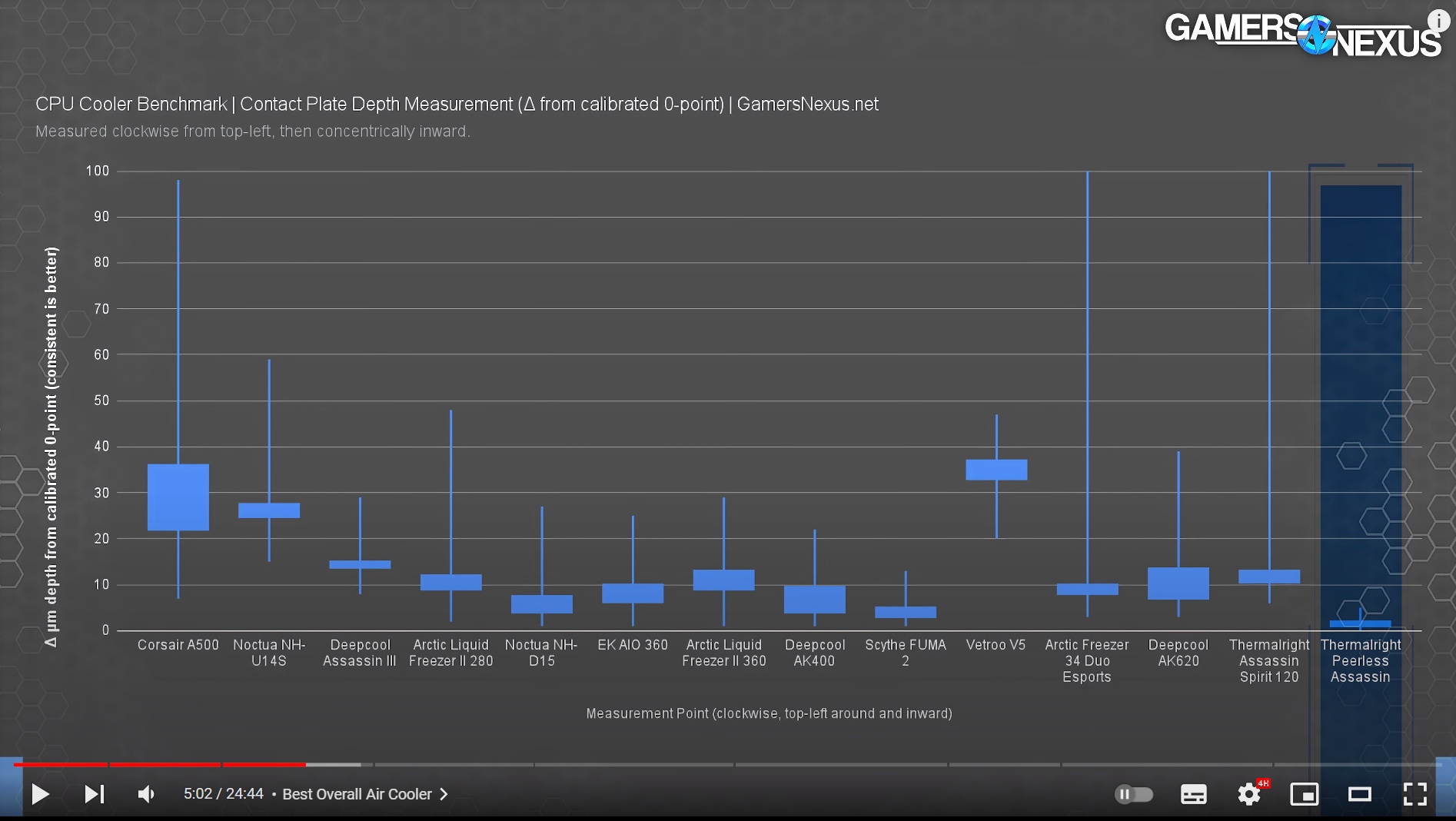
Task: Click the highlighted Thermalright Peerless Assassin label
Action: coord(1360,661)
